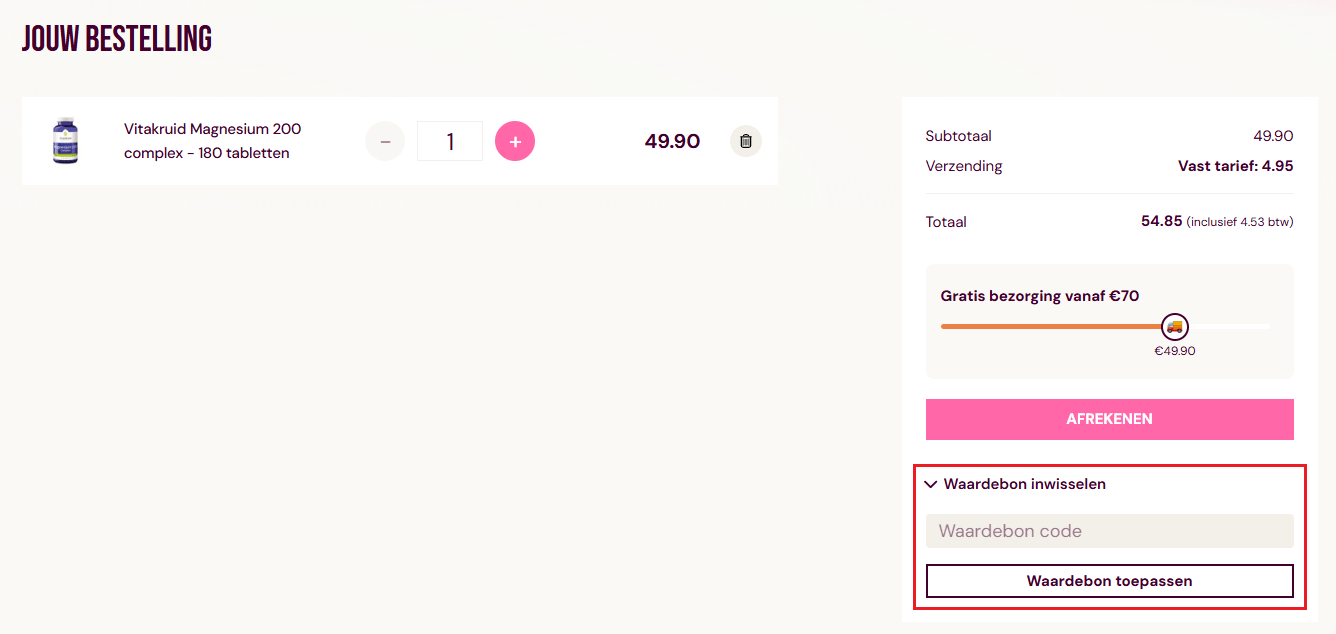The height and width of the screenshot is (634, 1336).
Task: Collapse the Waardebon inwisselen section label
Action: click(x=1024, y=484)
